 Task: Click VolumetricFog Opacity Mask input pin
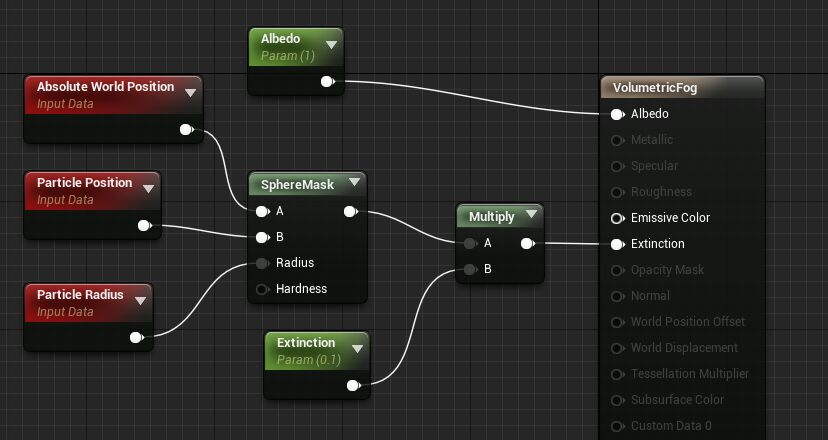pyautogui.click(x=617, y=270)
